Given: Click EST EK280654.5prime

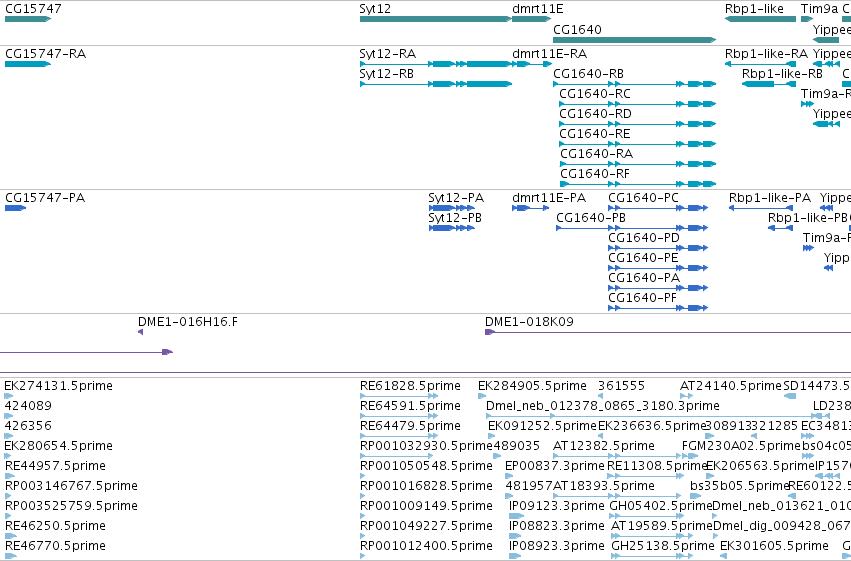Looking at the screenshot, I should point(59,446).
